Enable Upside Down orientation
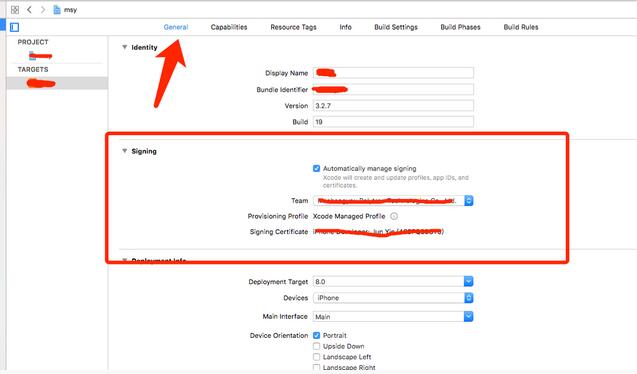 [x=316, y=346]
